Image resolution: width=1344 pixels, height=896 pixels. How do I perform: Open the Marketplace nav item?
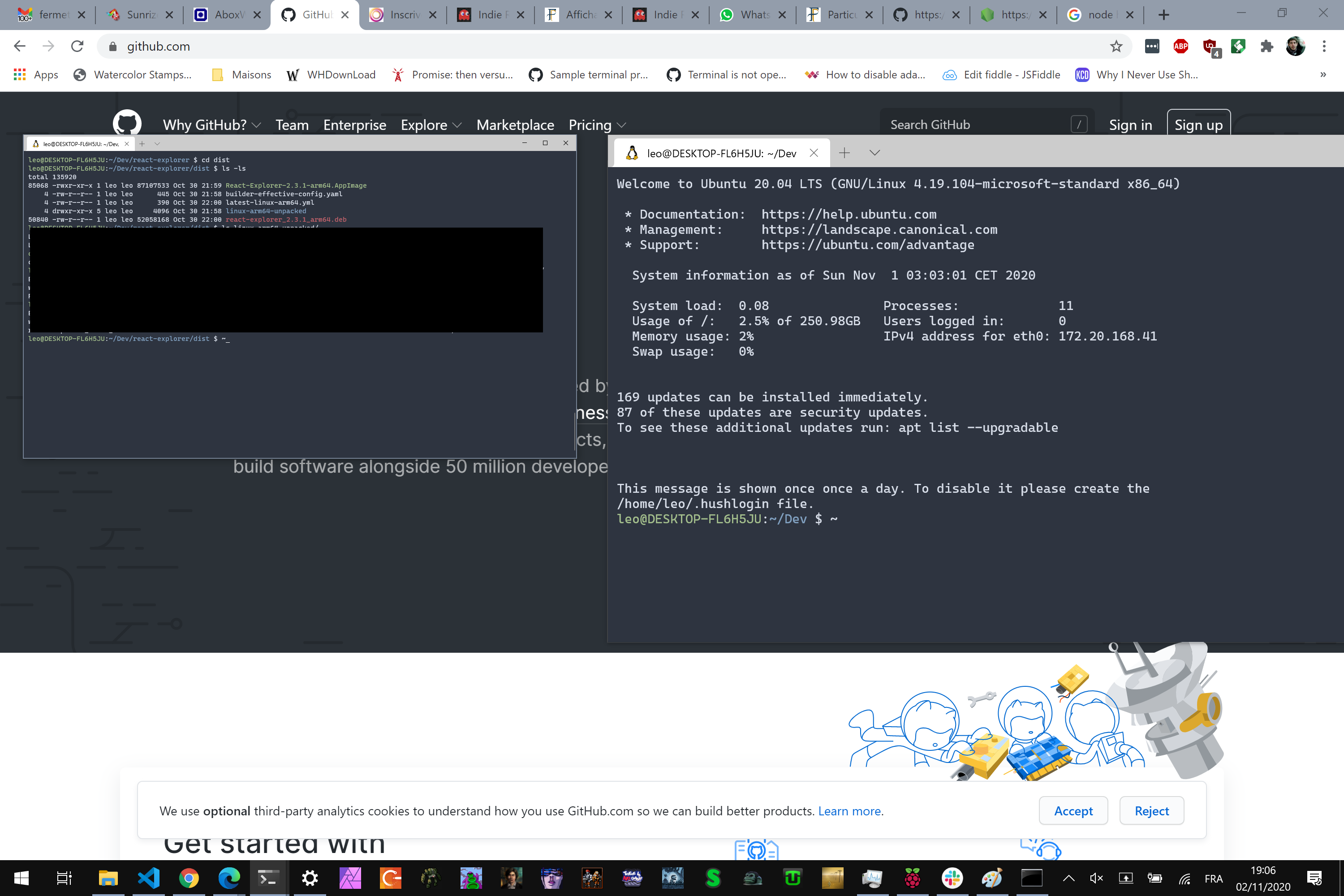point(515,125)
